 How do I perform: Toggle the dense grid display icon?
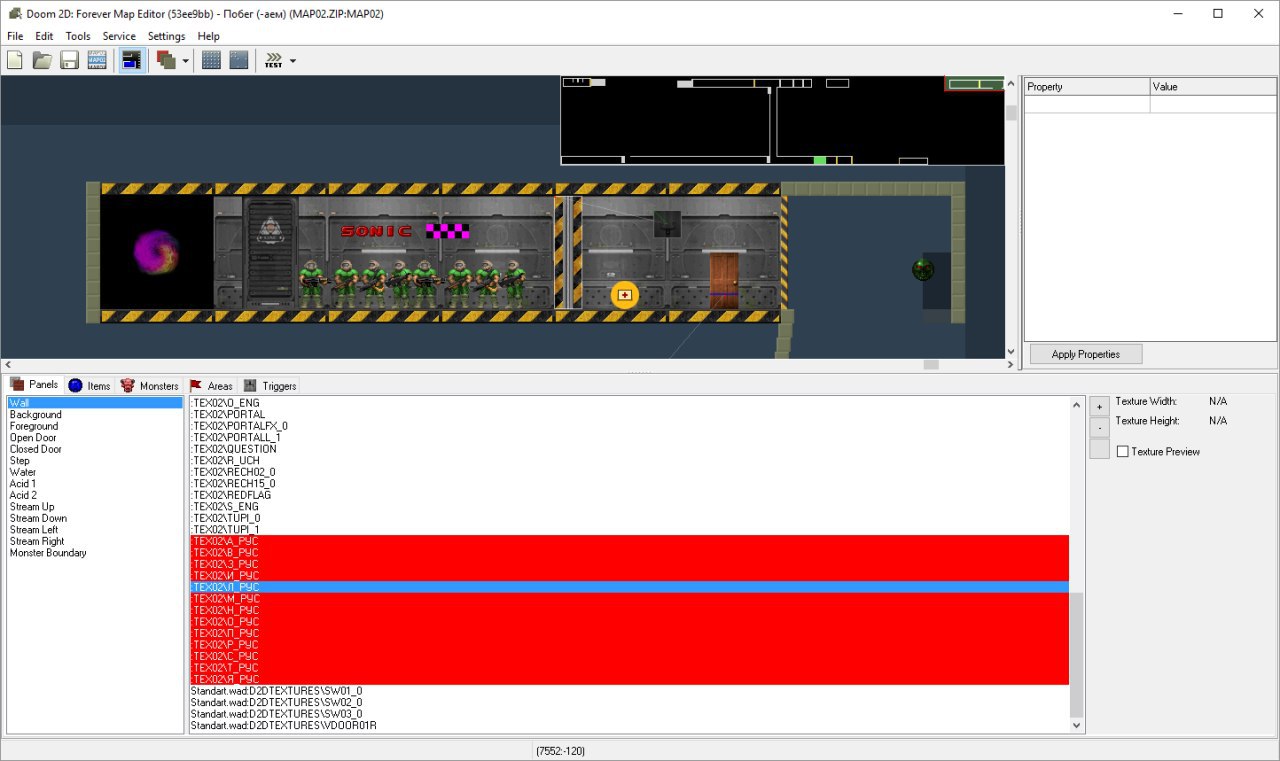(x=211, y=61)
